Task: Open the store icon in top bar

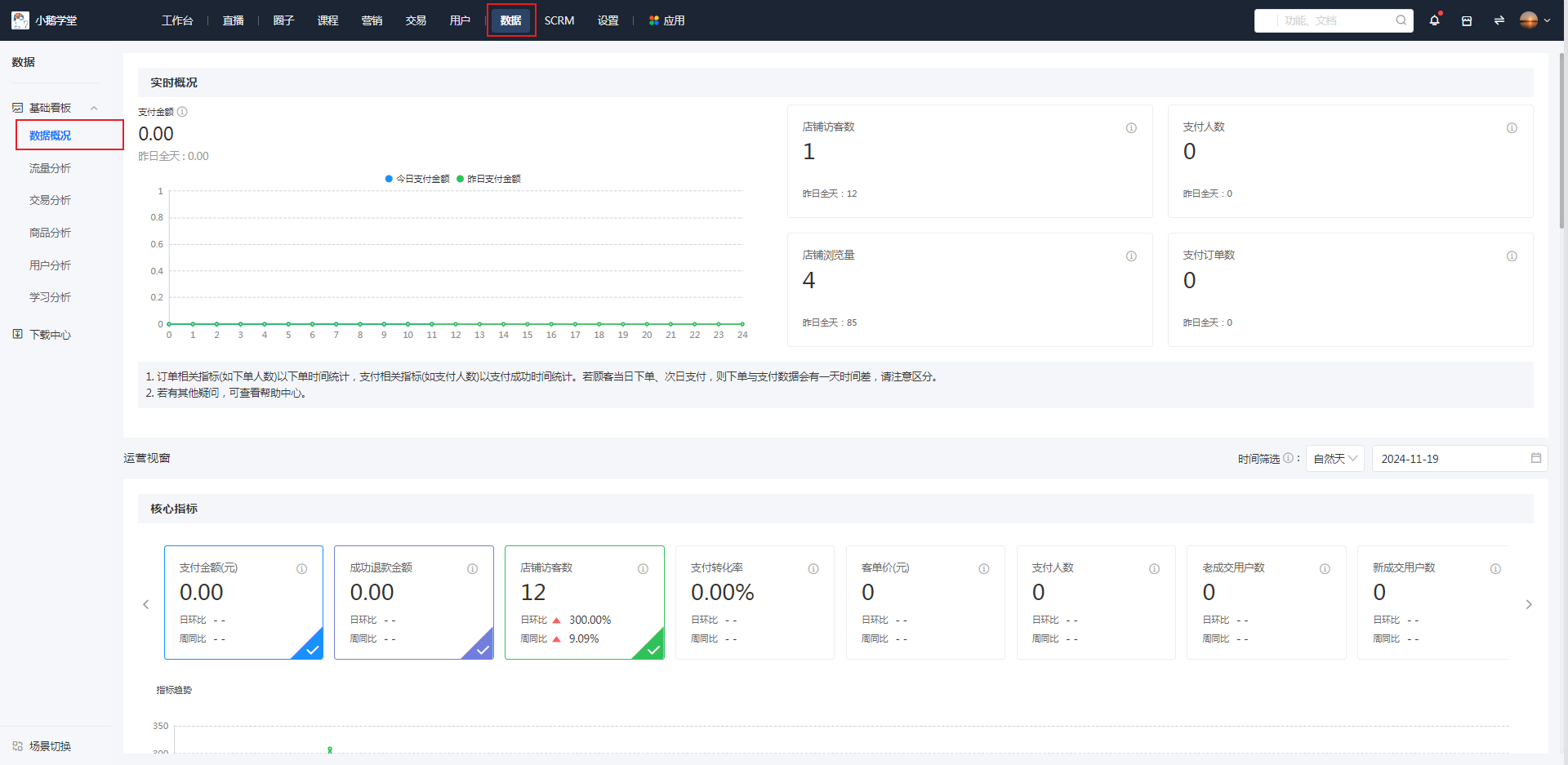Action: tap(1467, 20)
